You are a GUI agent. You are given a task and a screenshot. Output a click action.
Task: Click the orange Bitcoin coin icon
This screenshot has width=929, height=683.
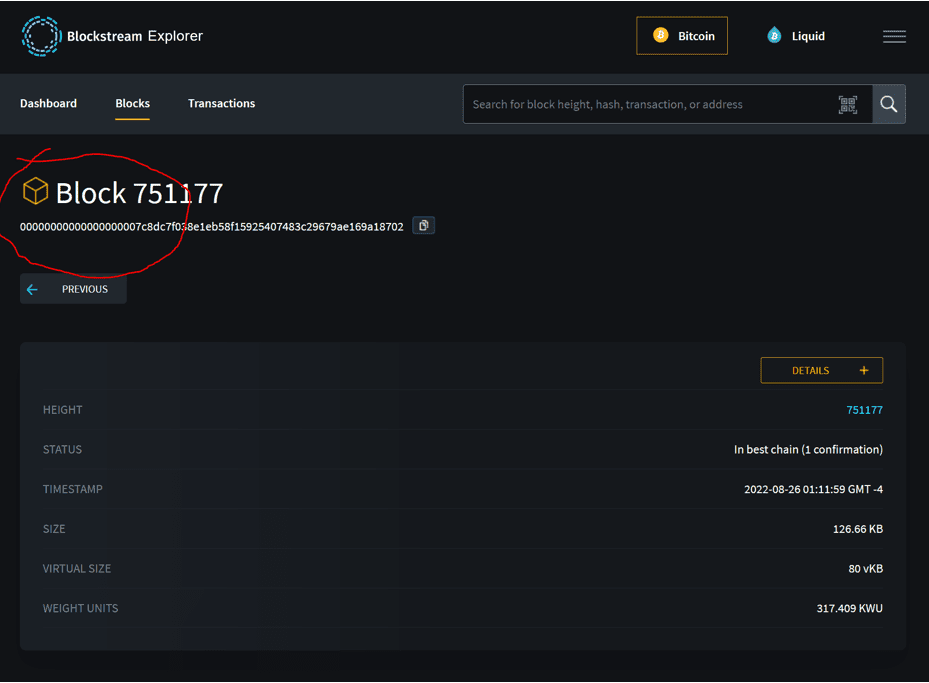coord(661,36)
